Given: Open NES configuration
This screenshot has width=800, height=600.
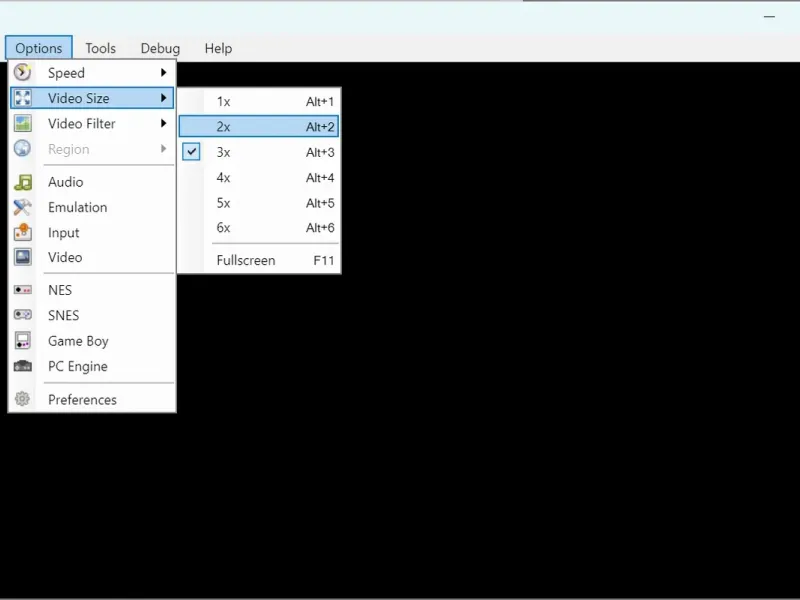Looking at the screenshot, I should 92,290.
